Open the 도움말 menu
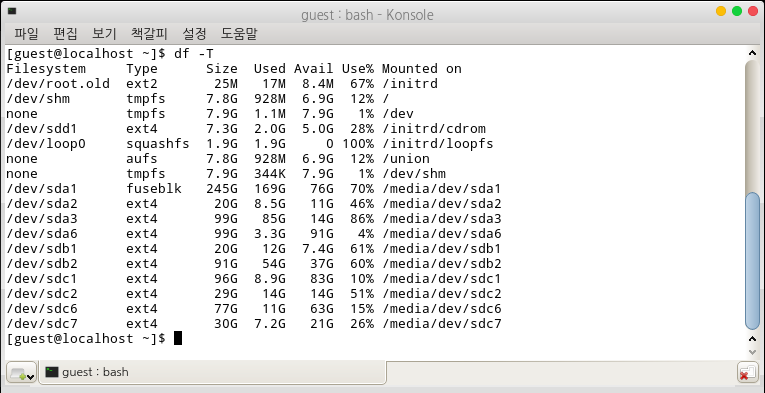765x393 pixels. (x=239, y=34)
